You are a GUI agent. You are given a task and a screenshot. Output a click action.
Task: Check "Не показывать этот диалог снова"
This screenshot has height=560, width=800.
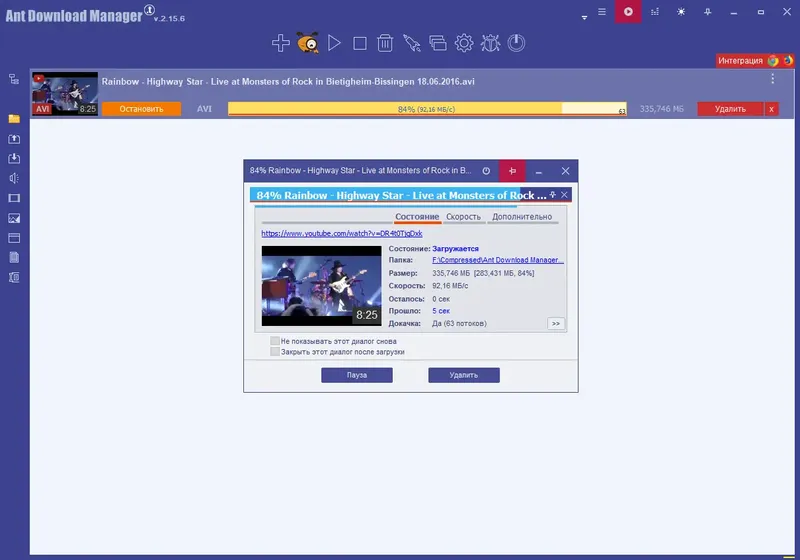[275, 341]
